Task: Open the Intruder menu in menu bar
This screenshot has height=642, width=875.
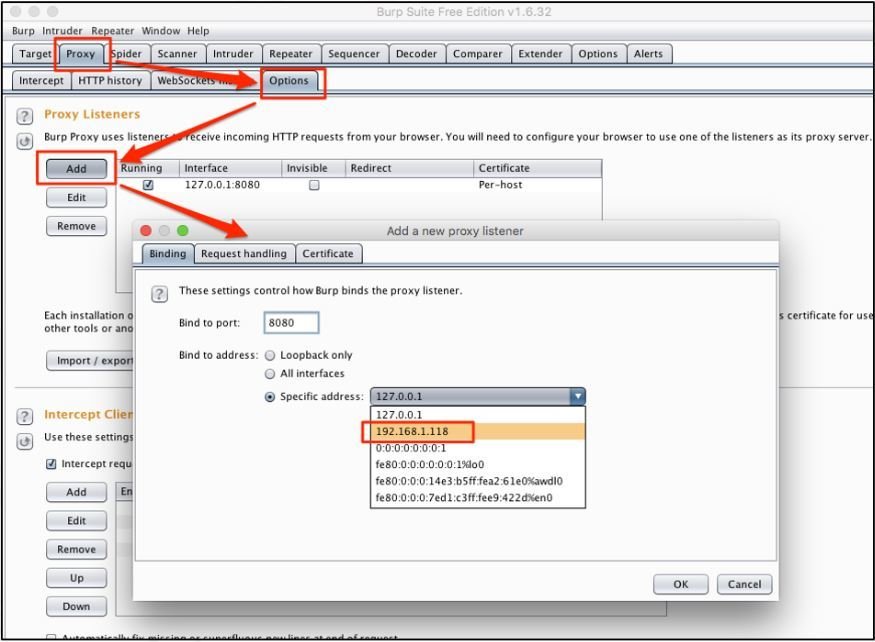Action: 62,31
